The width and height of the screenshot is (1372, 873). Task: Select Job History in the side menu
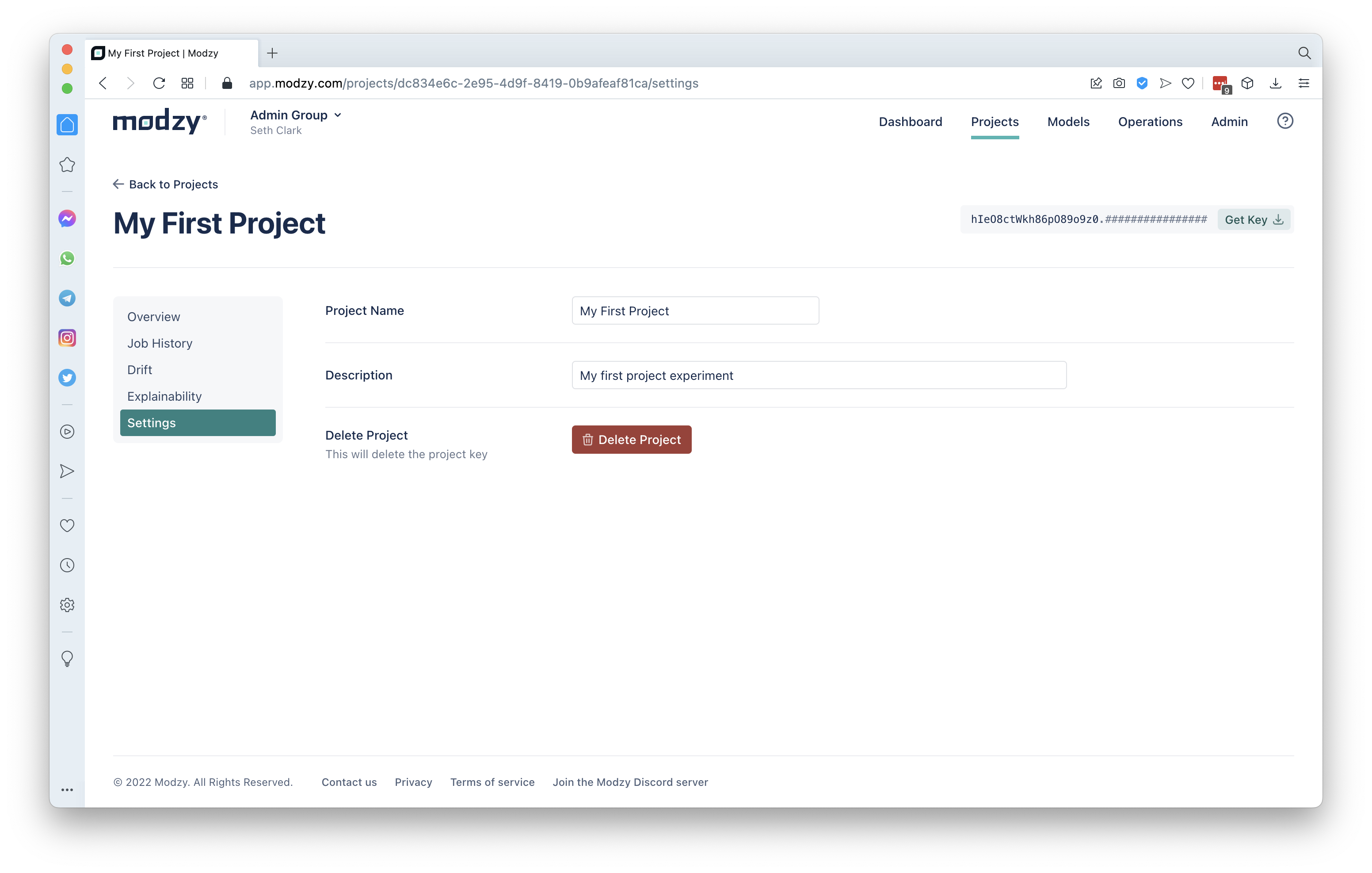(x=160, y=343)
